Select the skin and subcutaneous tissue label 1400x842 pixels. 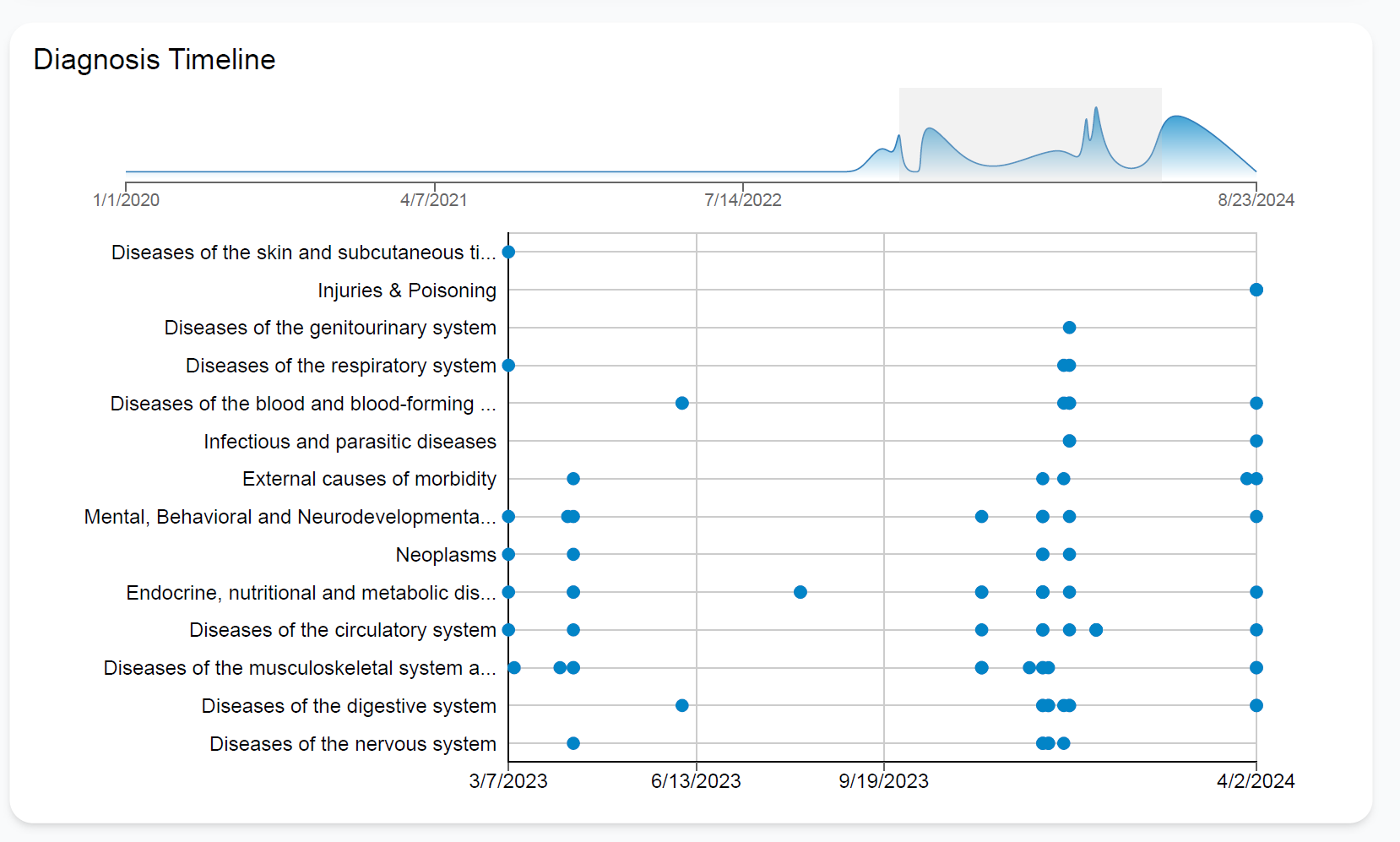coord(304,253)
